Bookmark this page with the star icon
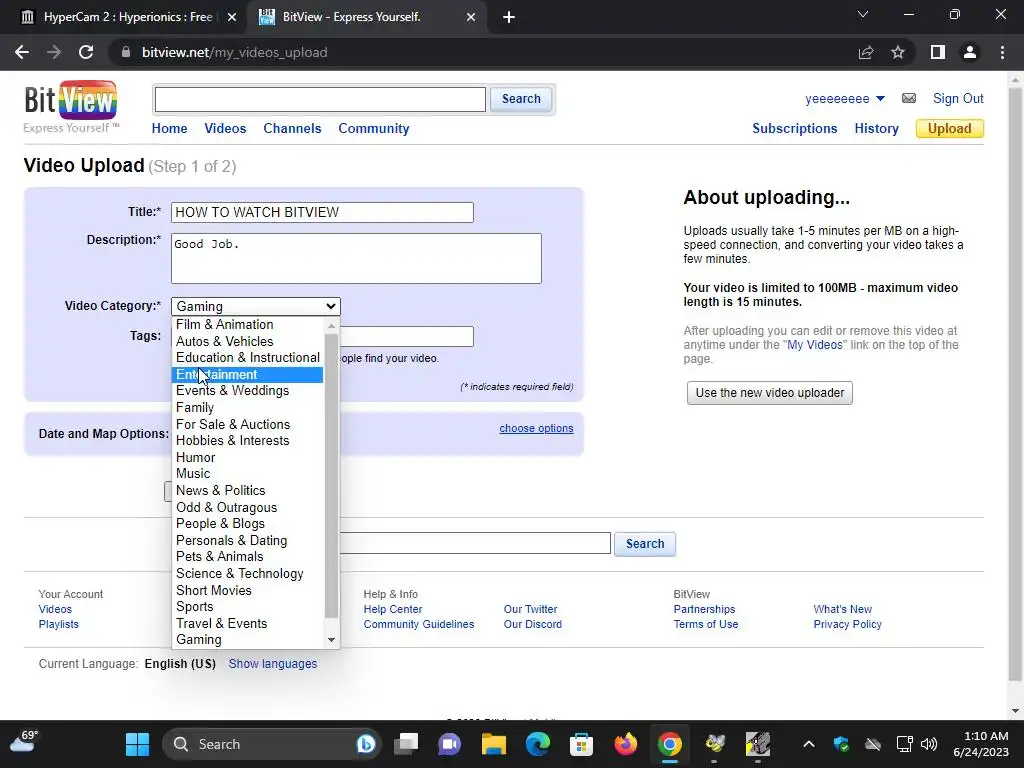 (898, 52)
